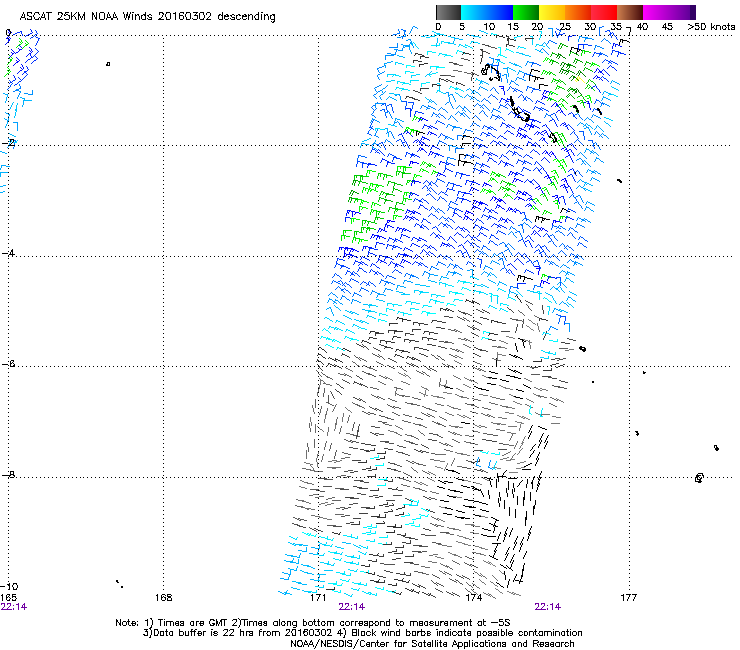
Task: Click the purple 22:14 time right of 171
Action: (352, 607)
